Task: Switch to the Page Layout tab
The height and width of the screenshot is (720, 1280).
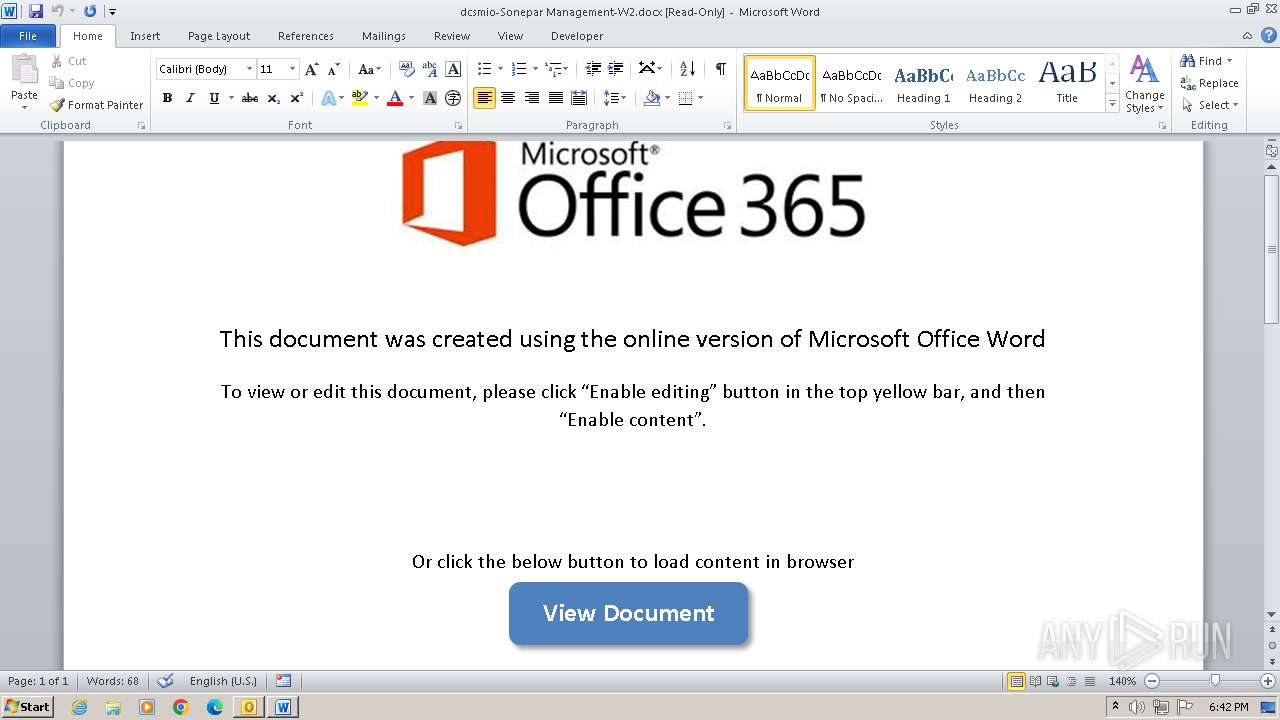Action: click(219, 36)
